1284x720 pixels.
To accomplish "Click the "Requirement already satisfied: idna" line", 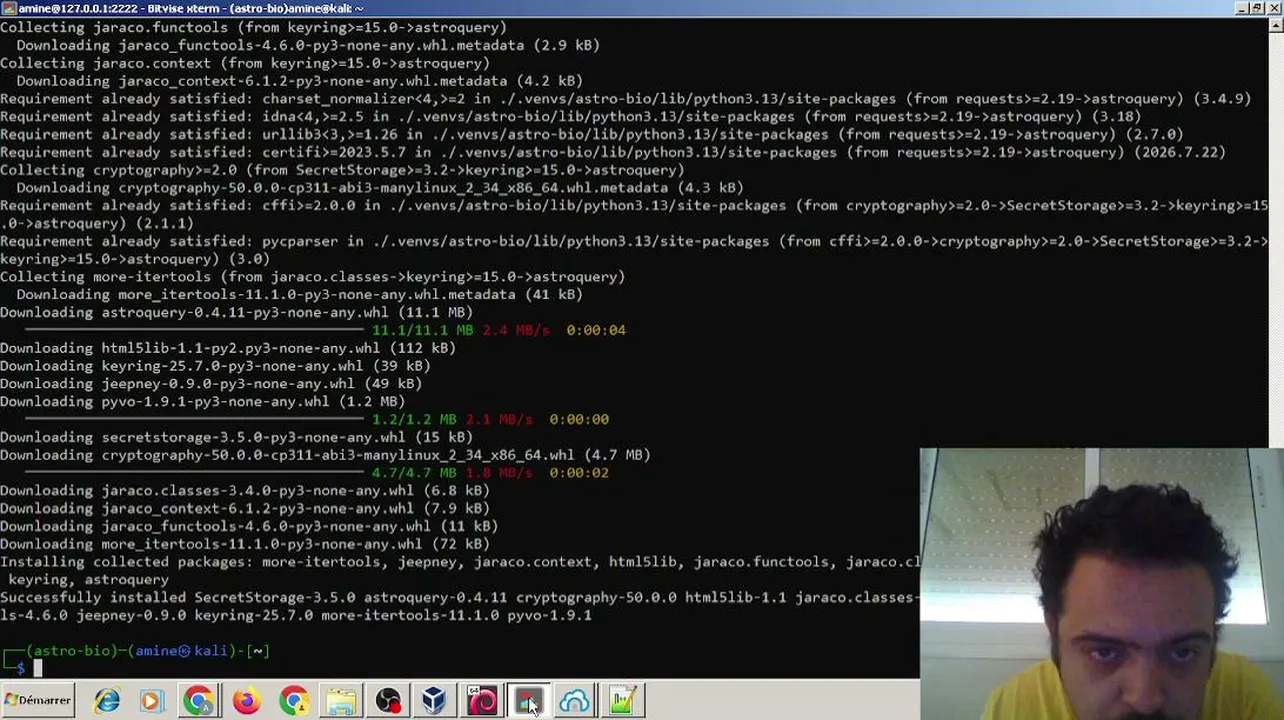I will (x=570, y=116).
